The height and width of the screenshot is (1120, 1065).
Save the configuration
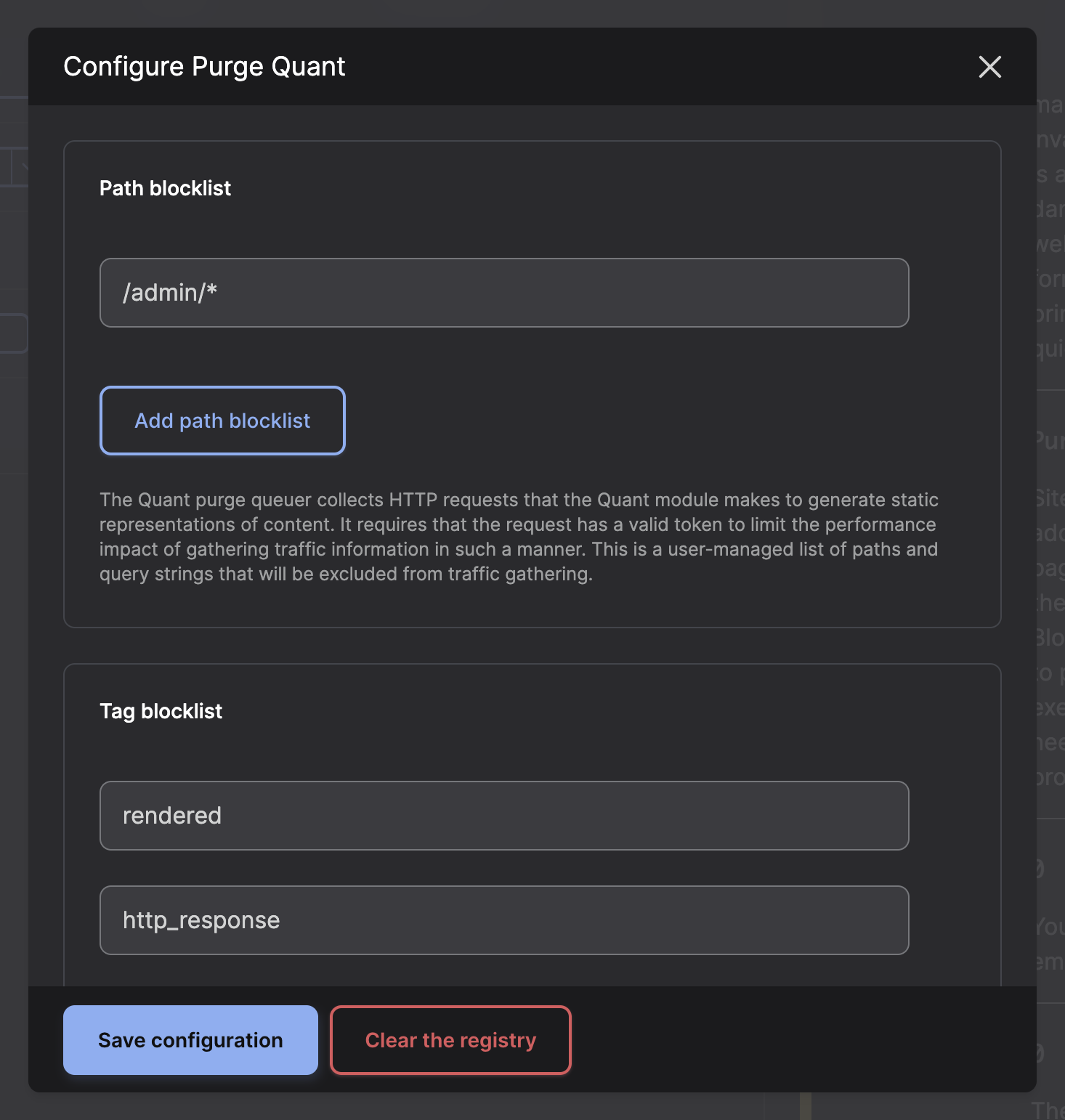pyautogui.click(x=190, y=1040)
